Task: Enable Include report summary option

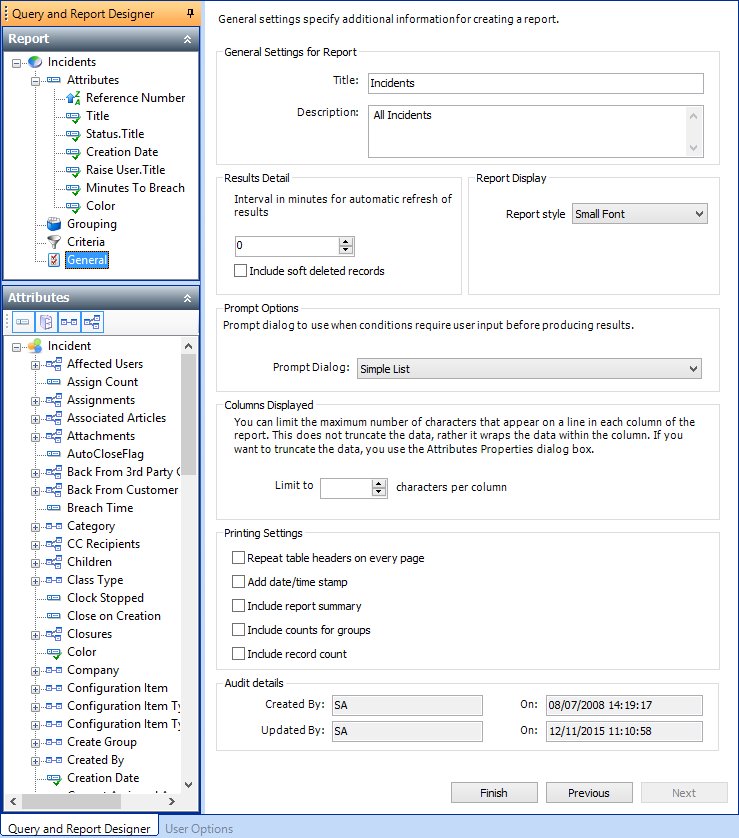Action: [238, 606]
